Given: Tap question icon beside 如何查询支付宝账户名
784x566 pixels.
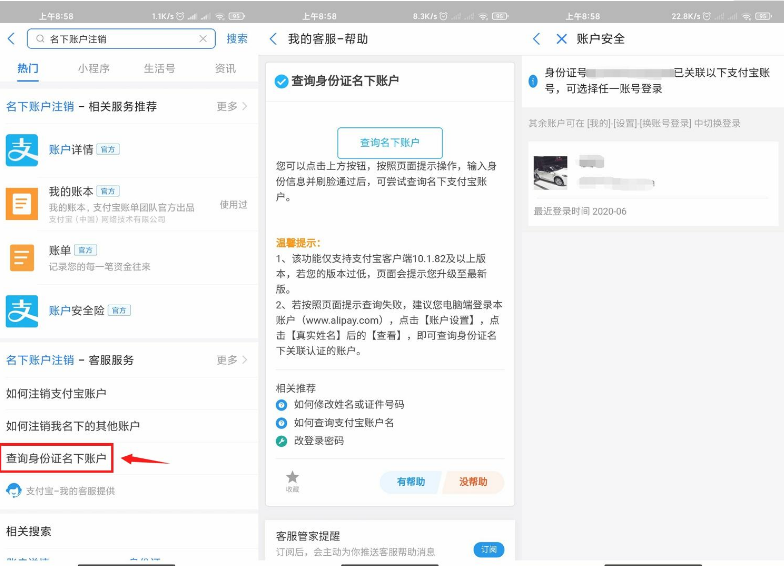Looking at the screenshot, I should coord(282,424).
